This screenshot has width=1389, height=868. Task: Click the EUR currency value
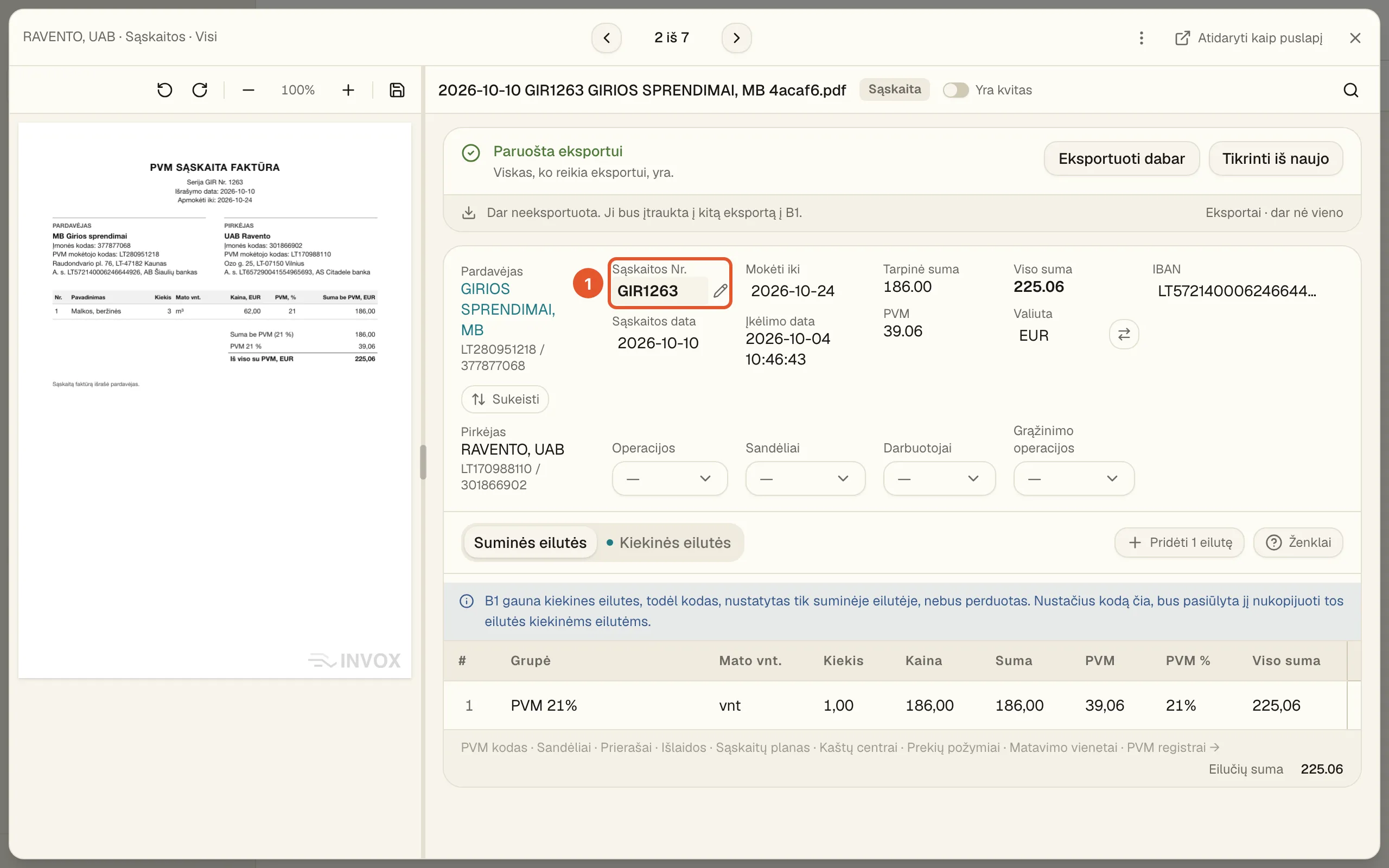[x=1034, y=335]
